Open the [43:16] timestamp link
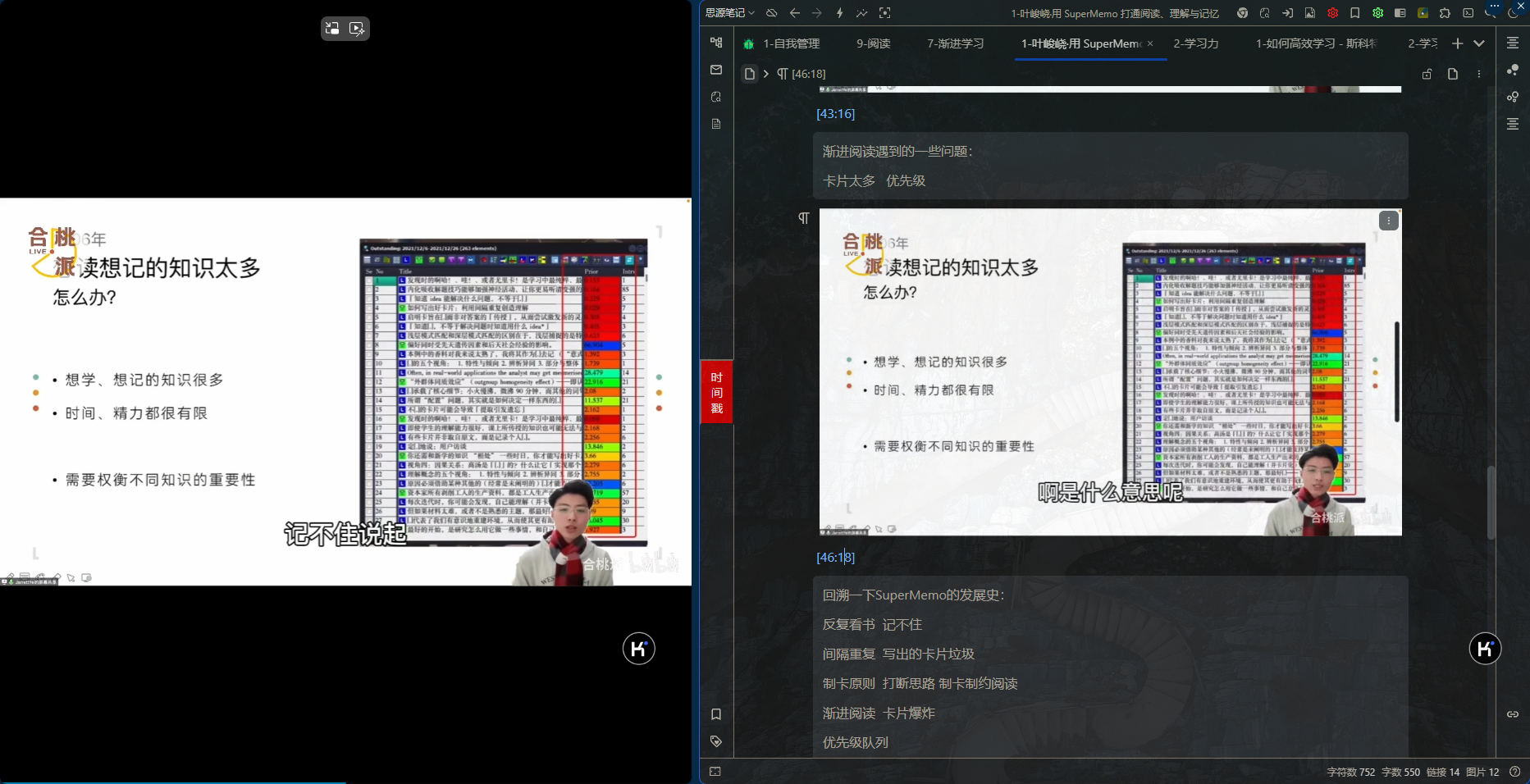Screen dimensions: 1530x784 [x=835, y=114]
